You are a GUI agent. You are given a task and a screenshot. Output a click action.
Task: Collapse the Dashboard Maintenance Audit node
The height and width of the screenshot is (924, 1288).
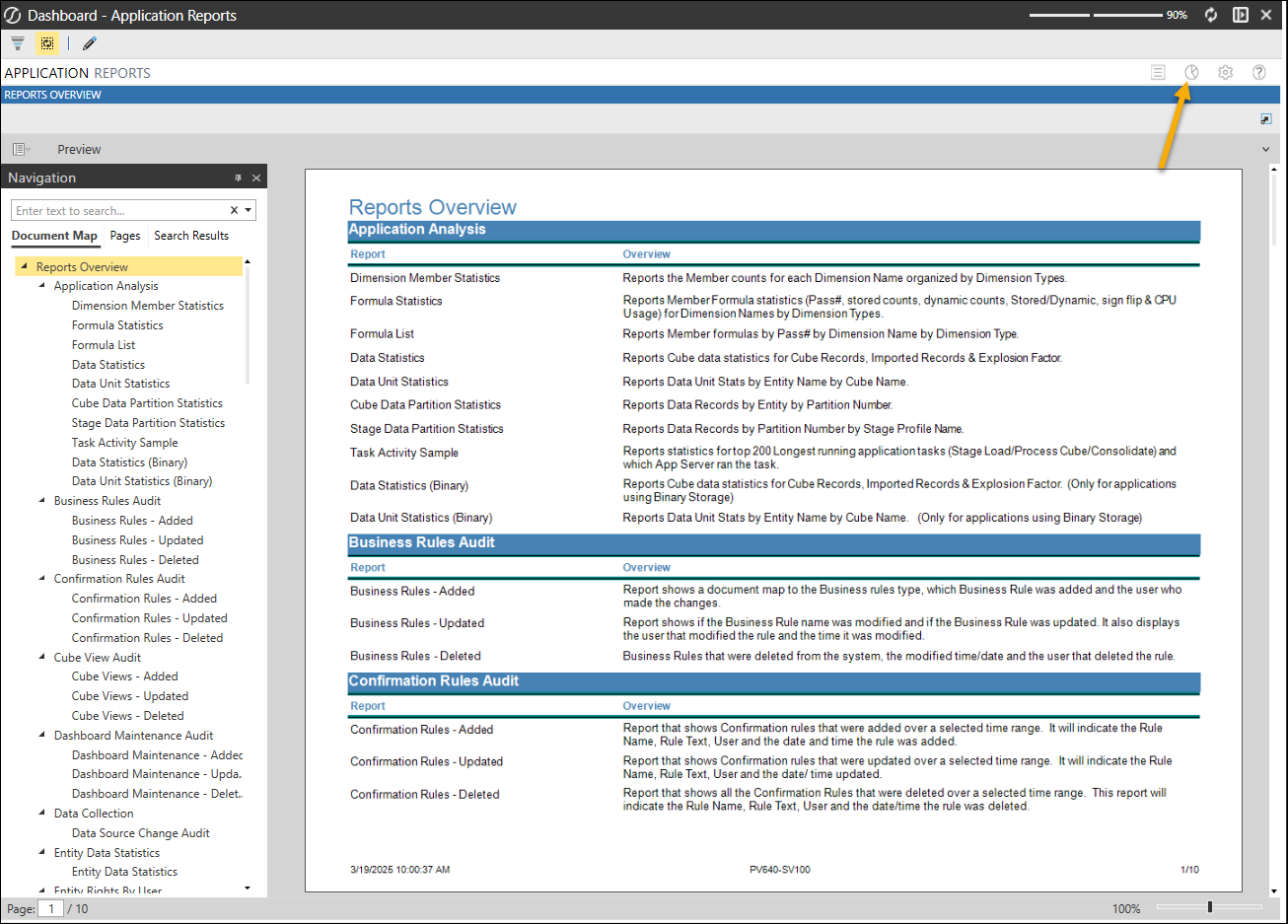pyautogui.click(x=41, y=736)
